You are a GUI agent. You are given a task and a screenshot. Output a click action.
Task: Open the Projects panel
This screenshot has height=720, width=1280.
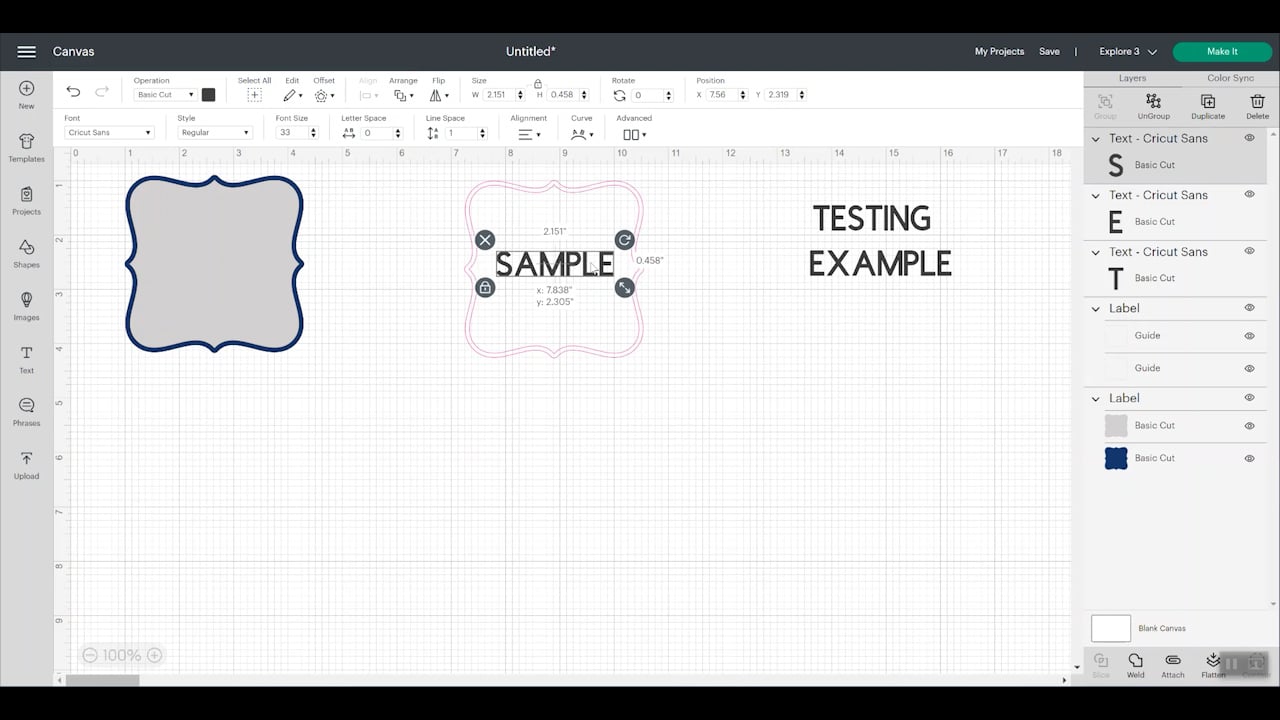pos(27,200)
